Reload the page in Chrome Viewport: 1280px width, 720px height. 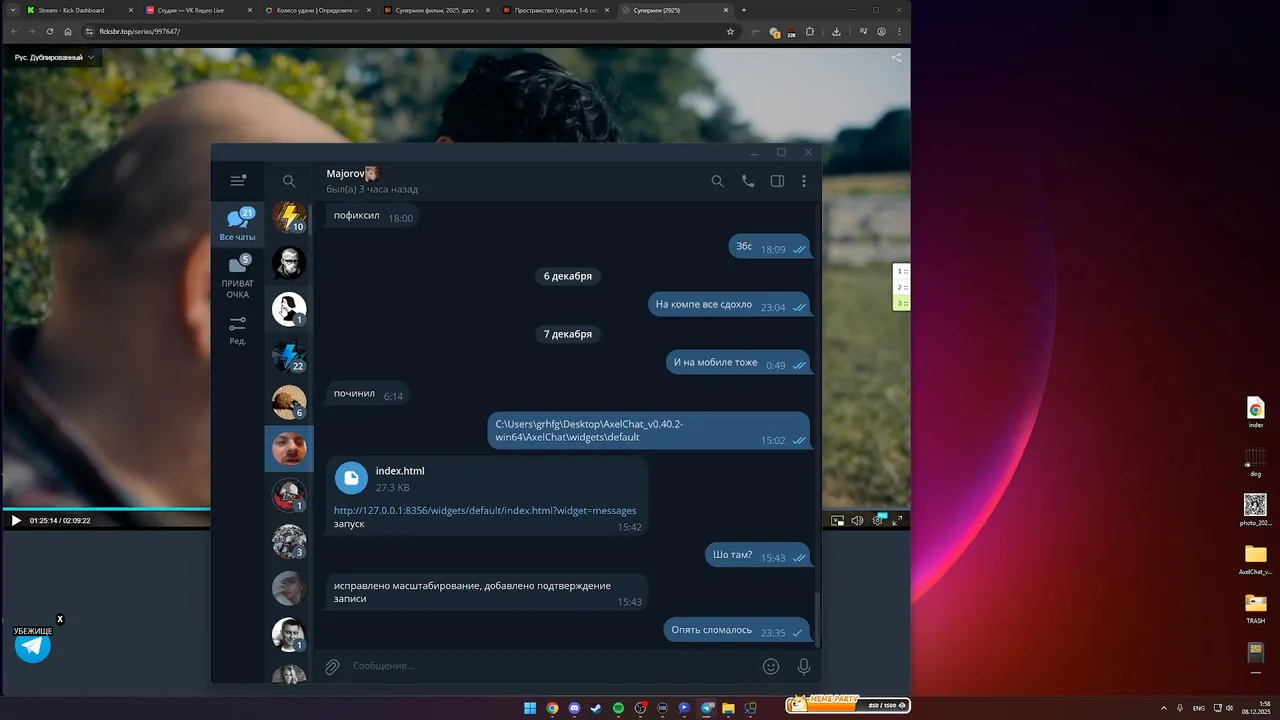(50, 31)
